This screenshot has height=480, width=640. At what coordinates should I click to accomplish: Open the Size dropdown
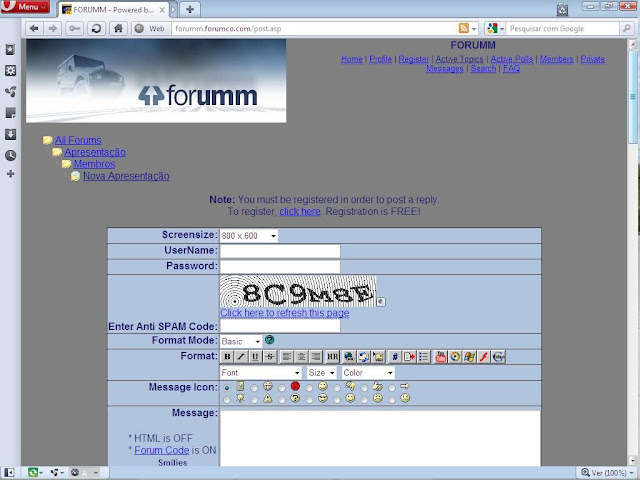point(321,373)
